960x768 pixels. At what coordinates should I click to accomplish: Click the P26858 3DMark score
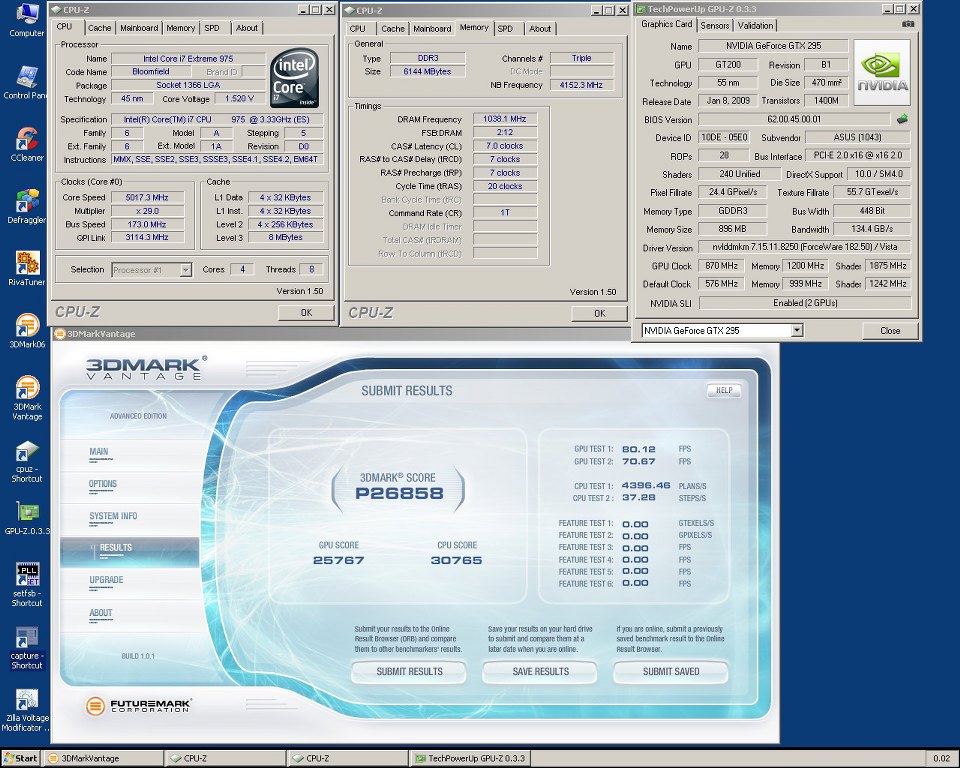pyautogui.click(x=399, y=494)
